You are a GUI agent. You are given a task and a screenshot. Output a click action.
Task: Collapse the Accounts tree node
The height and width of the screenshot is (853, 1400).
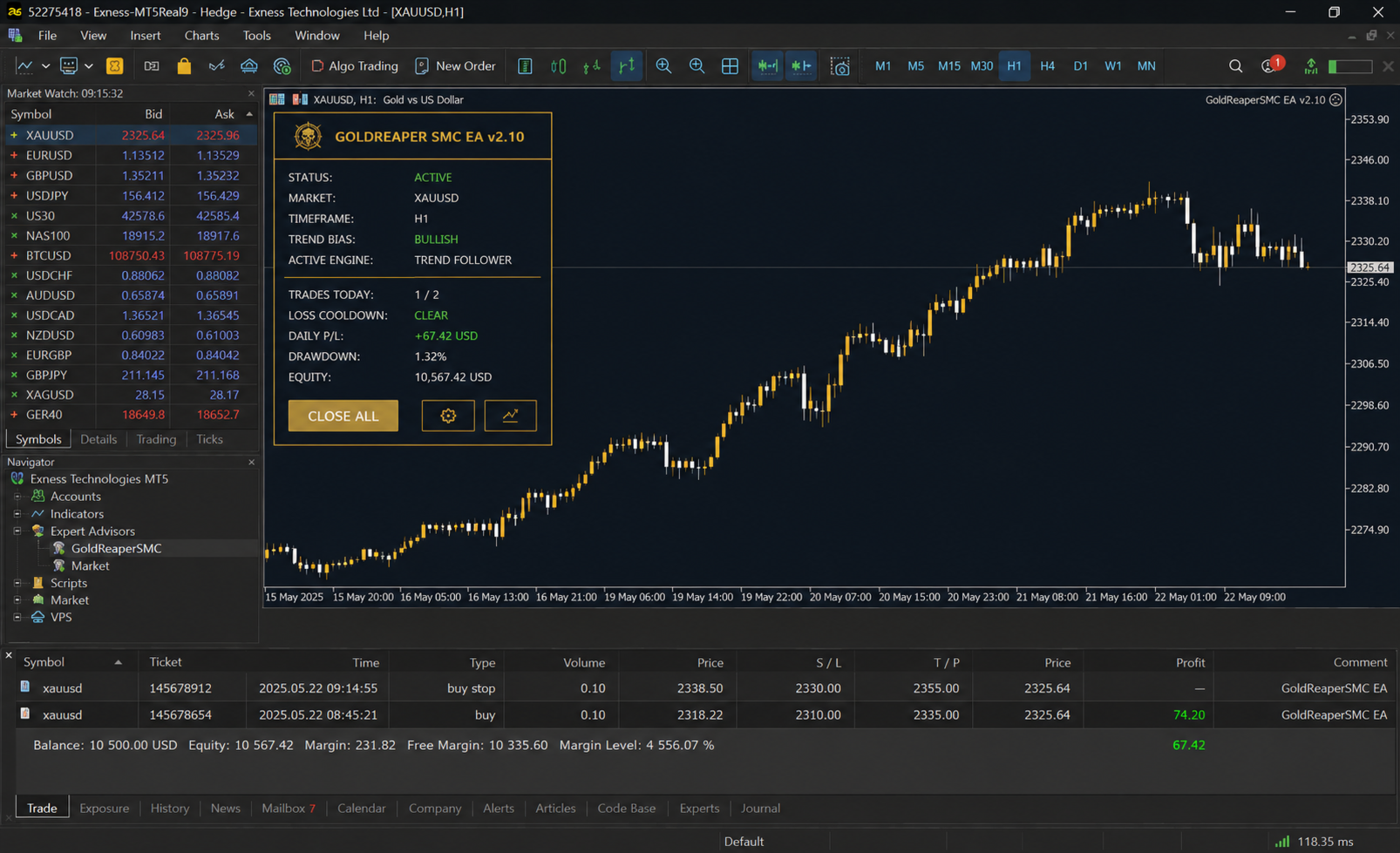(x=17, y=496)
